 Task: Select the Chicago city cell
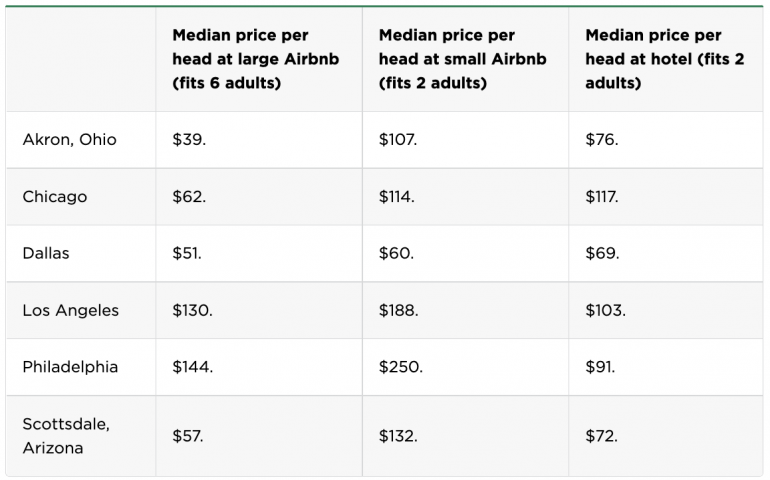click(x=55, y=197)
